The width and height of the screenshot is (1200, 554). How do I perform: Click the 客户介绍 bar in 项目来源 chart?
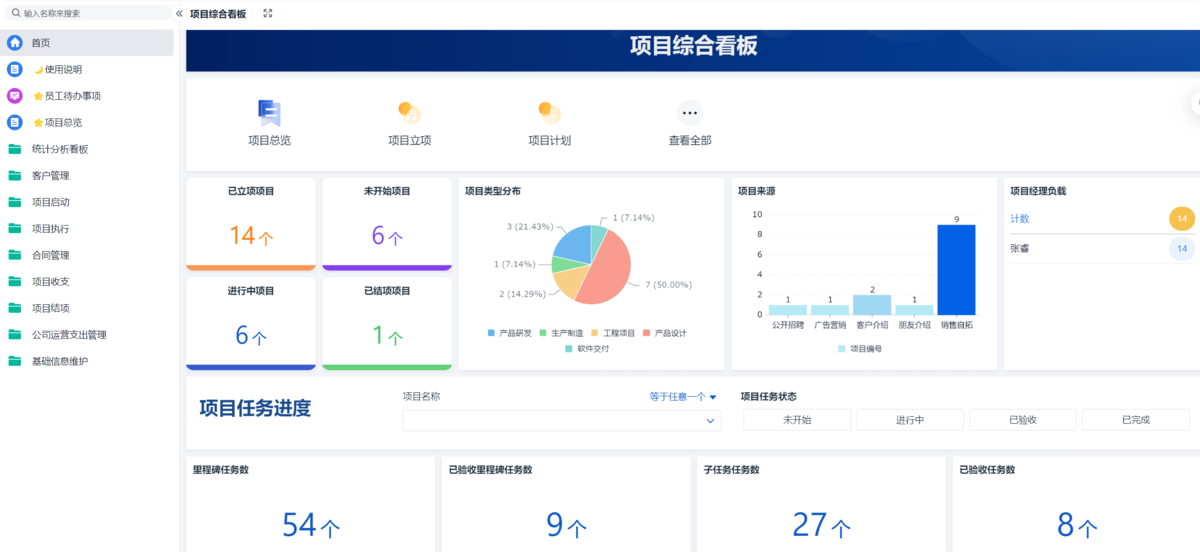point(872,305)
